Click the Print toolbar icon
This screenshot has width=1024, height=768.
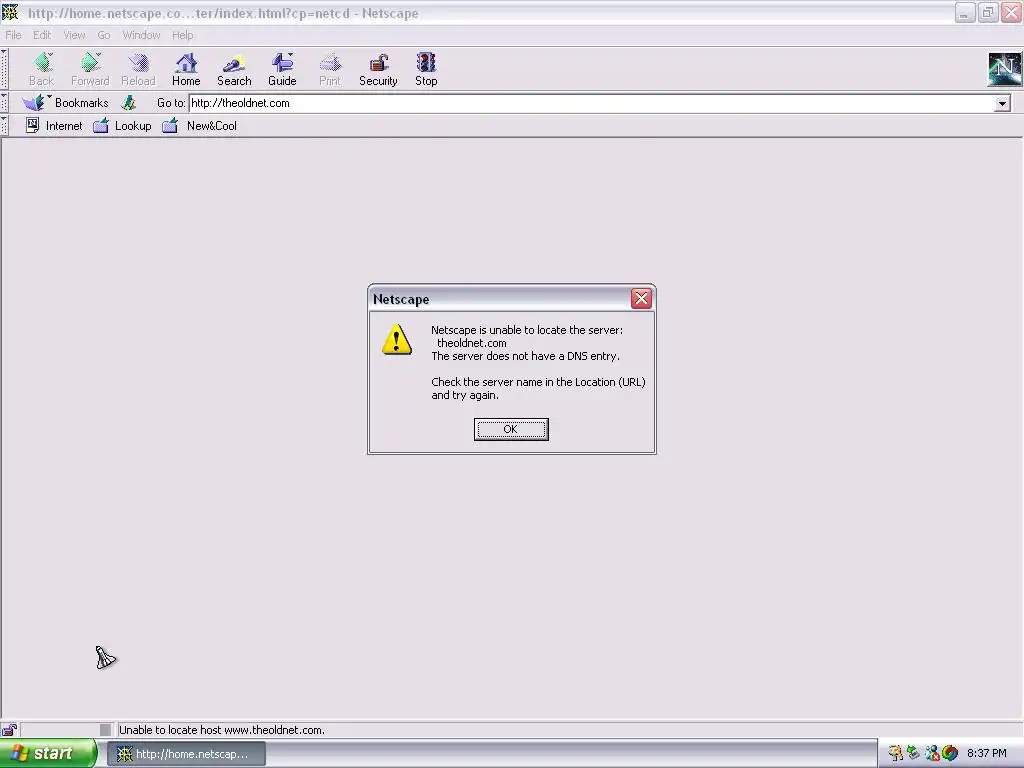pos(330,69)
